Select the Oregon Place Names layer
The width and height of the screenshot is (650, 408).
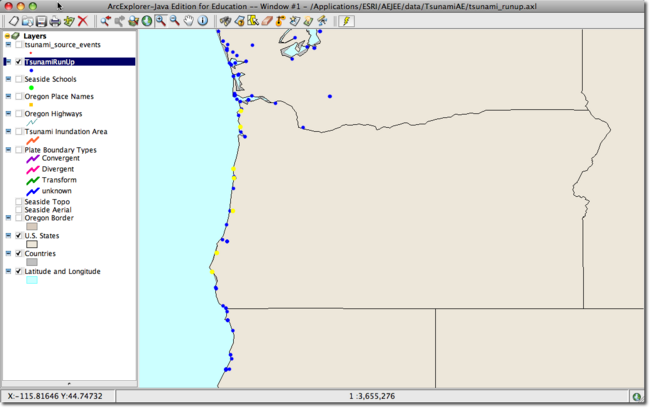click(x=59, y=96)
